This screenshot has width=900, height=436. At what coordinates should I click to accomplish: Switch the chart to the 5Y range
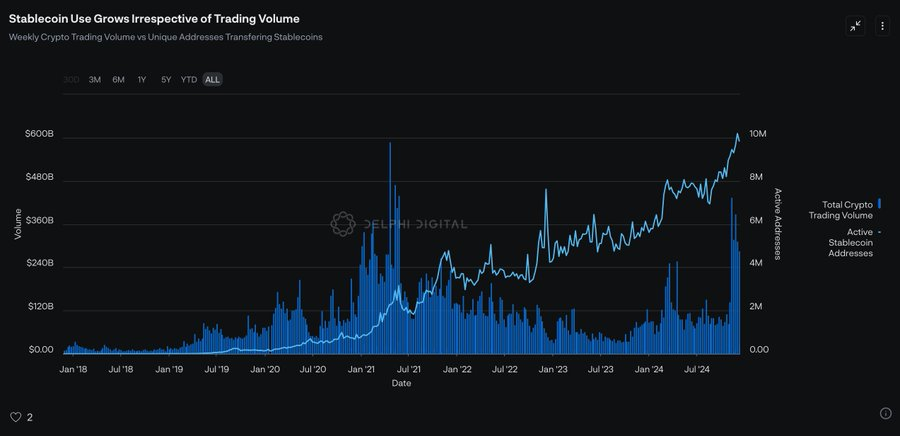165,79
